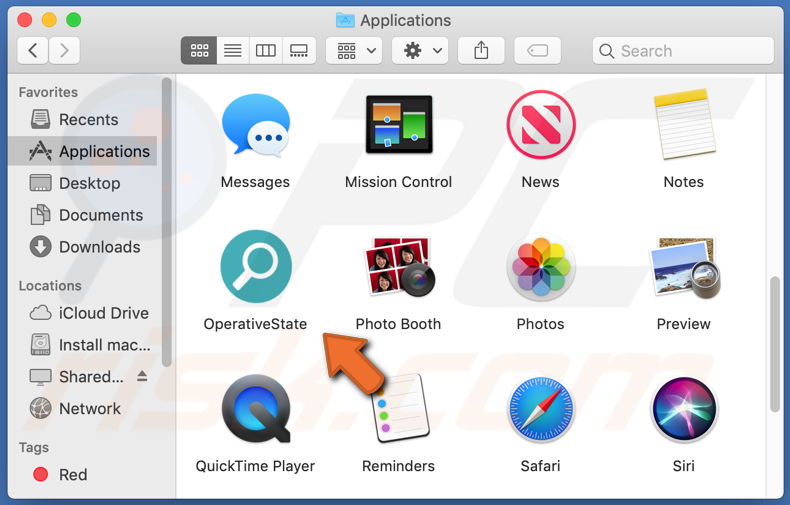Click the Photos app icon
790x505 pixels.
[541, 267]
